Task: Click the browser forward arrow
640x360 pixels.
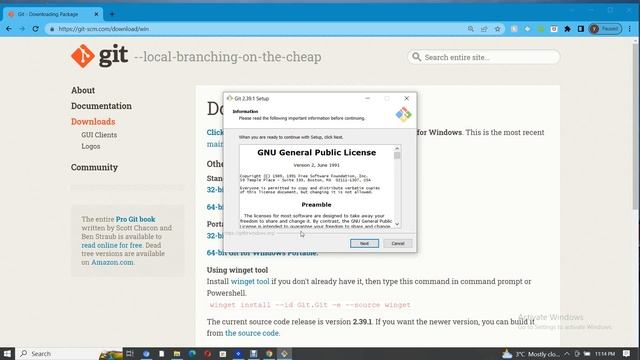Action: point(22,29)
